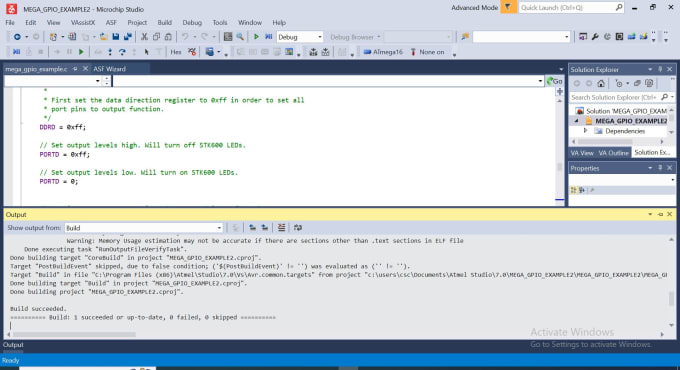
Task: Click the Continue green arrow in debug toolbar
Action: 81,52
